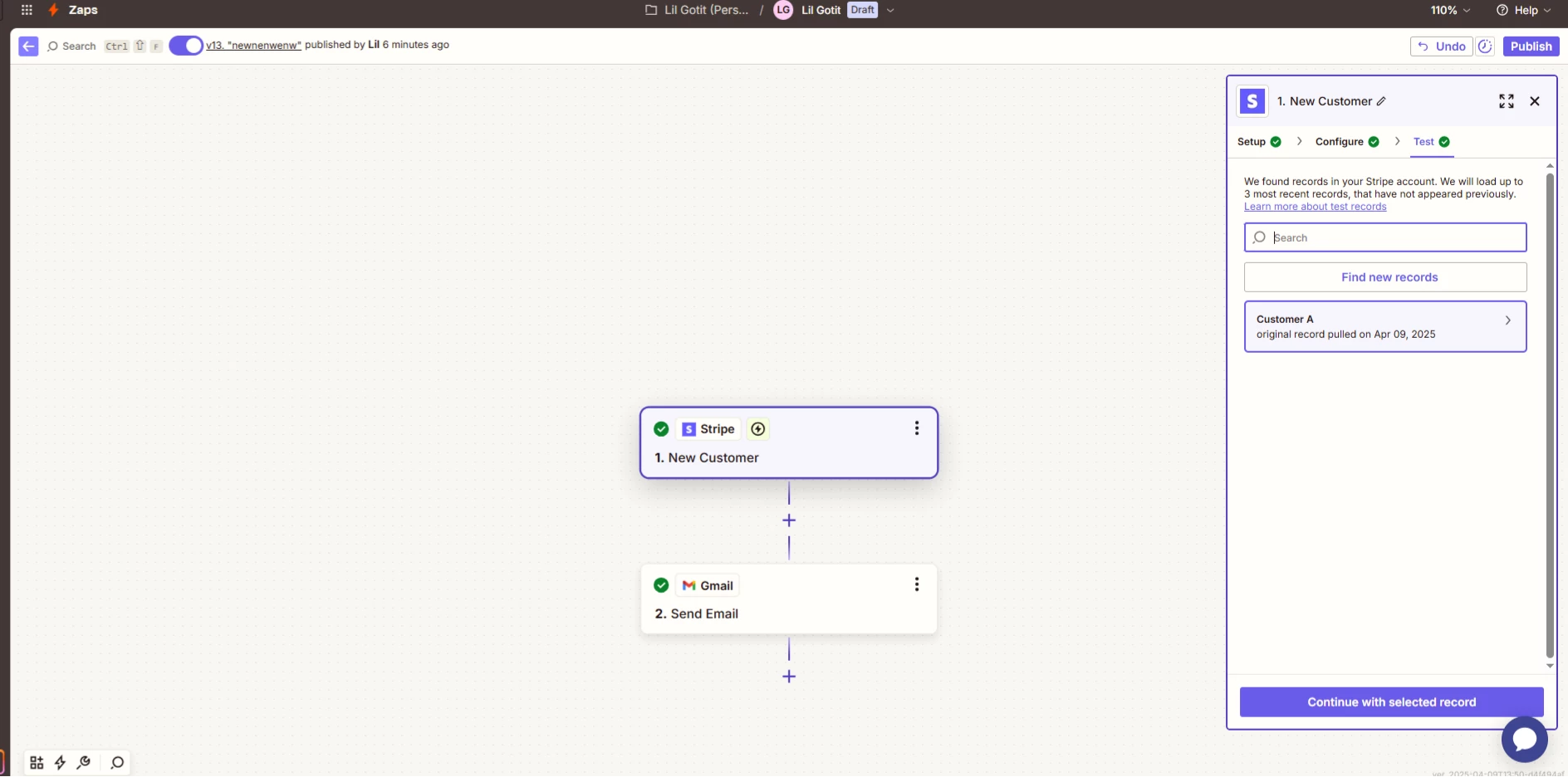Open the 110% zoom level dropdown
The image size is (1568, 777).
pos(1450,10)
